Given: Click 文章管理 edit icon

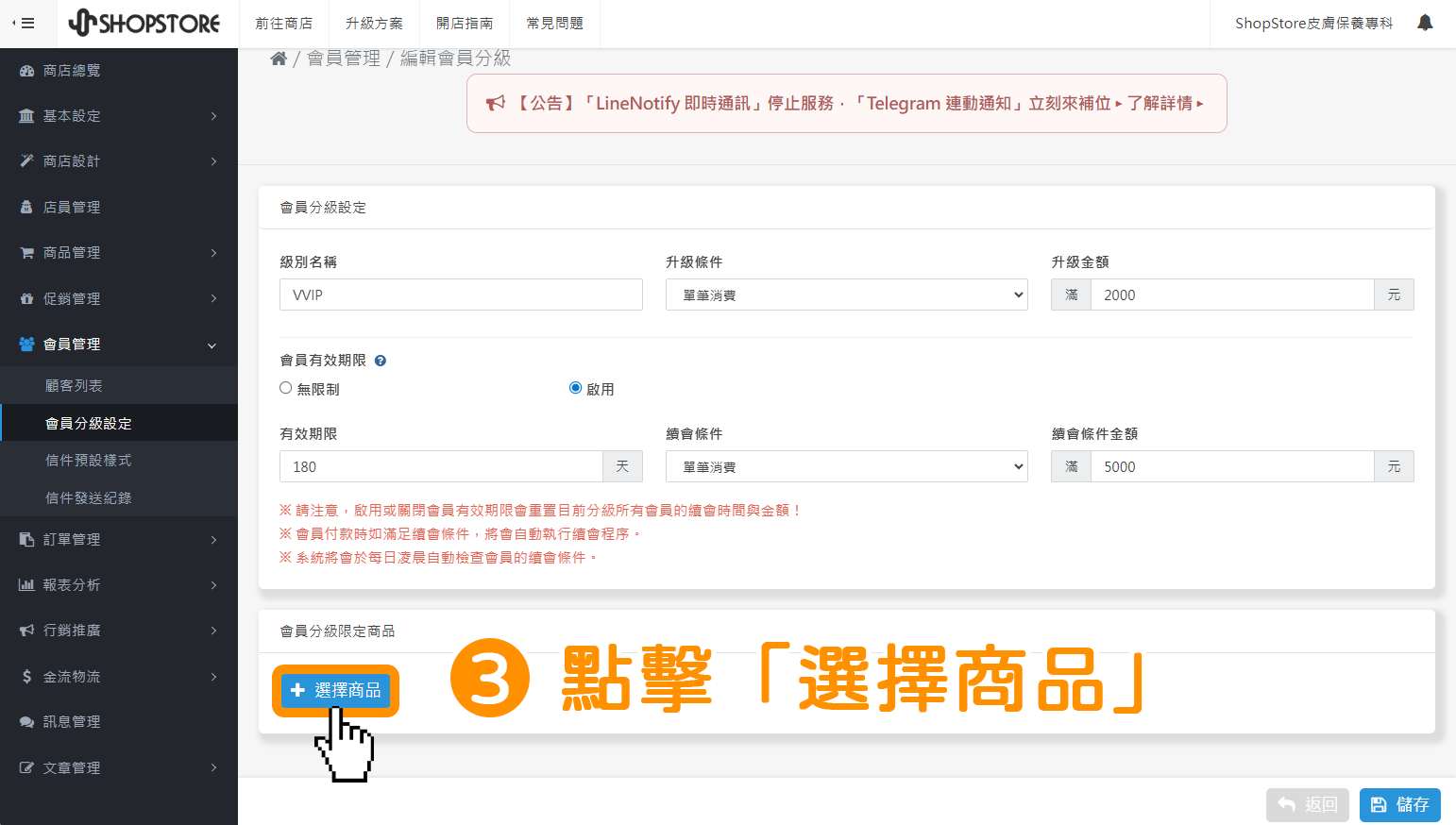Looking at the screenshot, I should [26, 768].
